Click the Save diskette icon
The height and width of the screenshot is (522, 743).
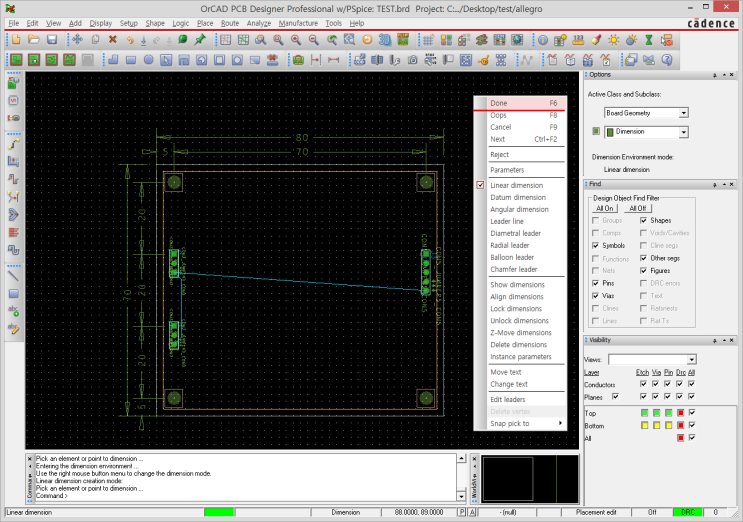click(52, 39)
